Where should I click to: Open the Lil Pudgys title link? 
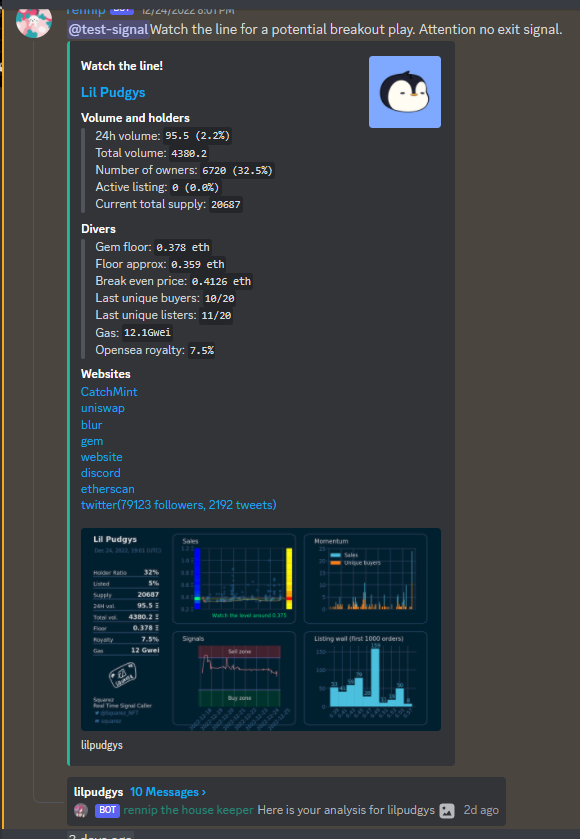coord(113,92)
